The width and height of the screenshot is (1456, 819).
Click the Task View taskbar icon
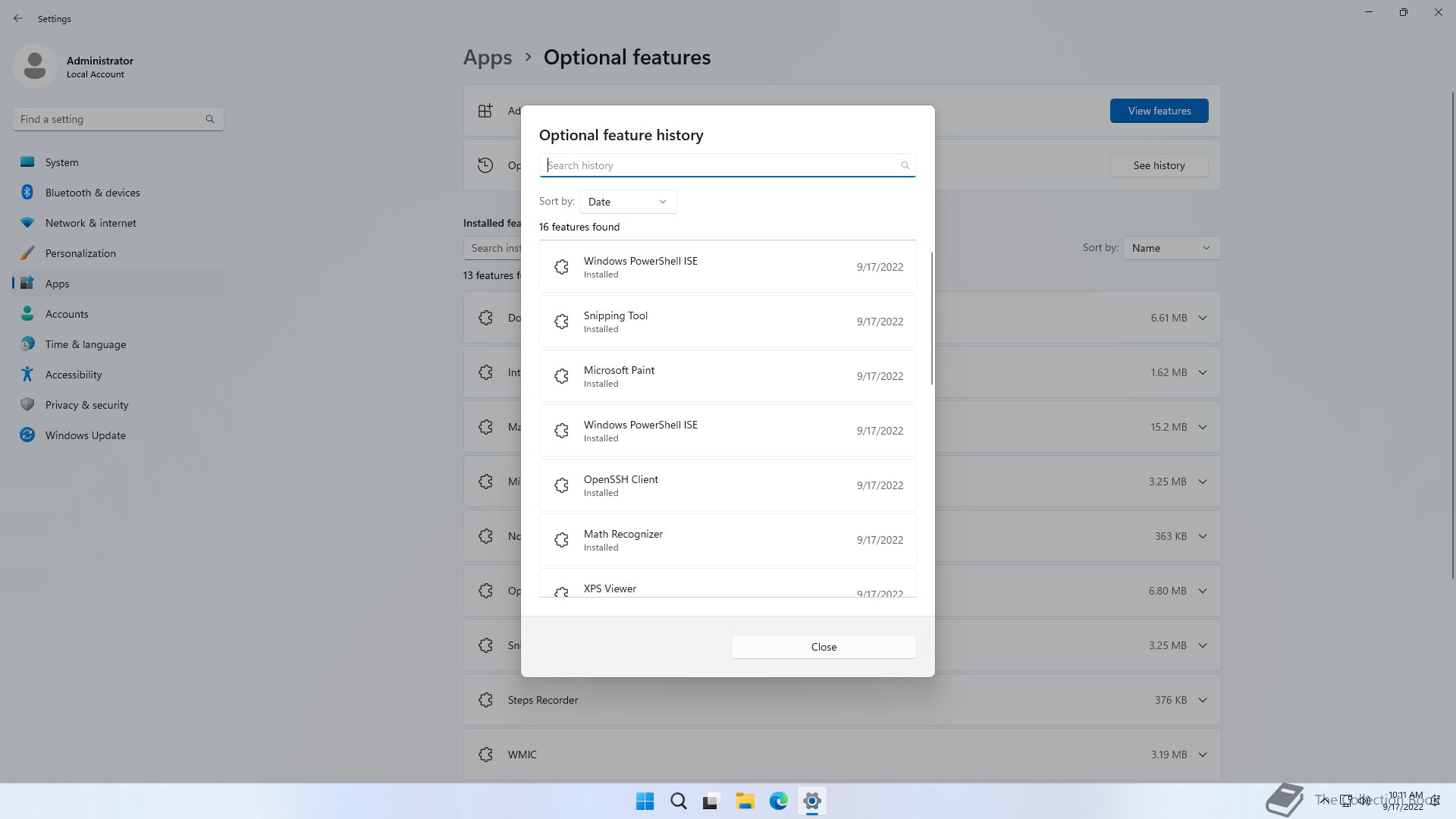coord(711,801)
